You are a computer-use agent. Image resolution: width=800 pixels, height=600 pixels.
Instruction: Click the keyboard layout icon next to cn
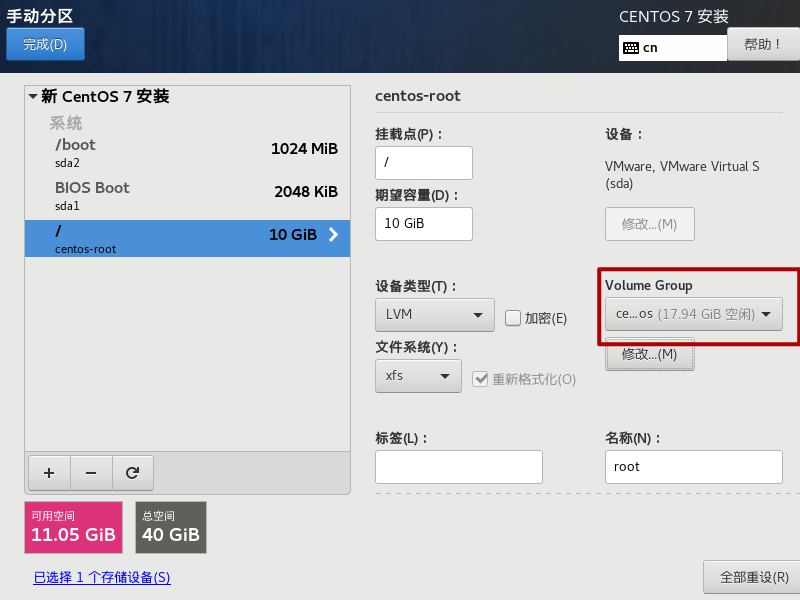[631, 48]
